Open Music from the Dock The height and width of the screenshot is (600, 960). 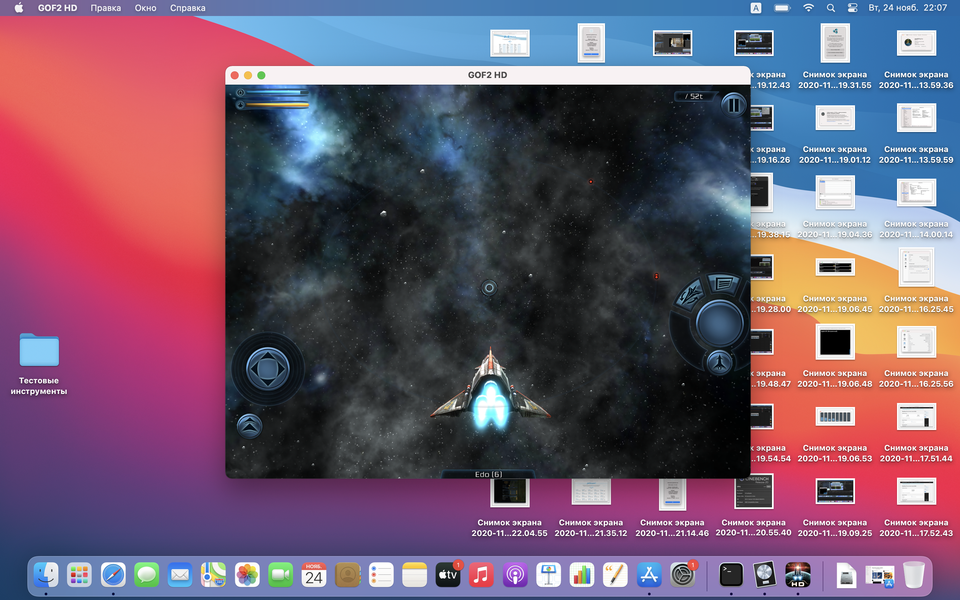[x=481, y=575]
